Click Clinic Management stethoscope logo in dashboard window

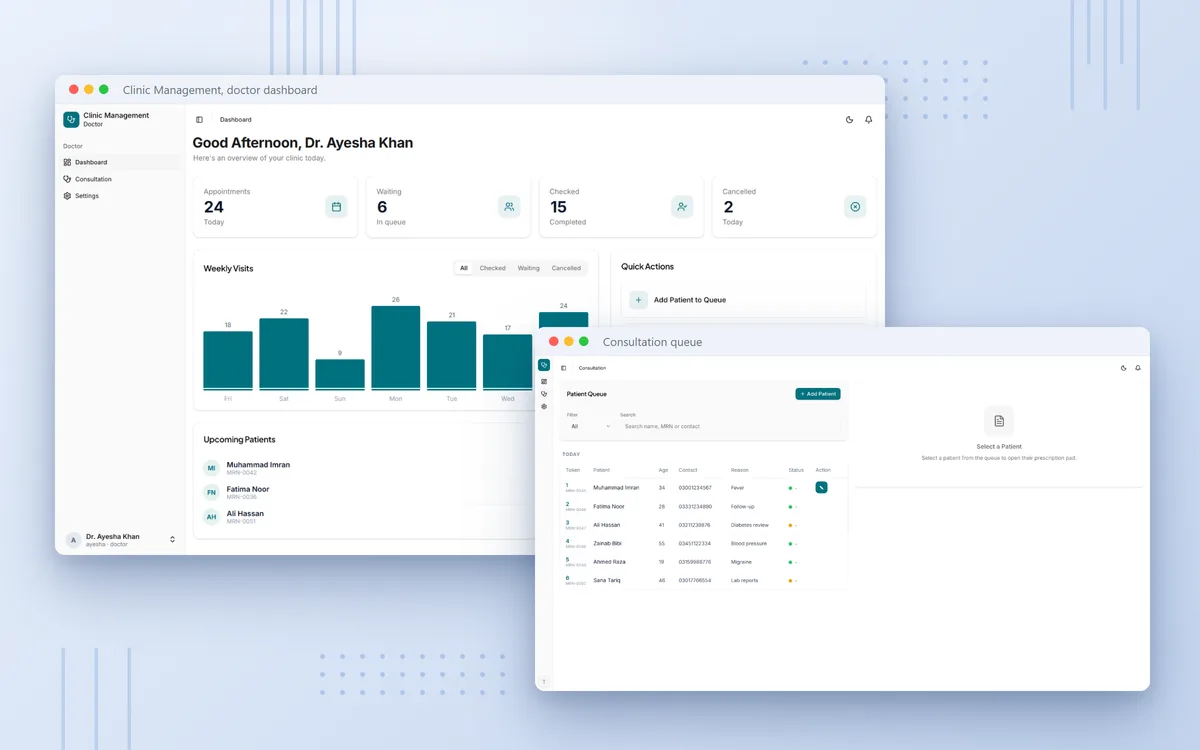coord(71,120)
